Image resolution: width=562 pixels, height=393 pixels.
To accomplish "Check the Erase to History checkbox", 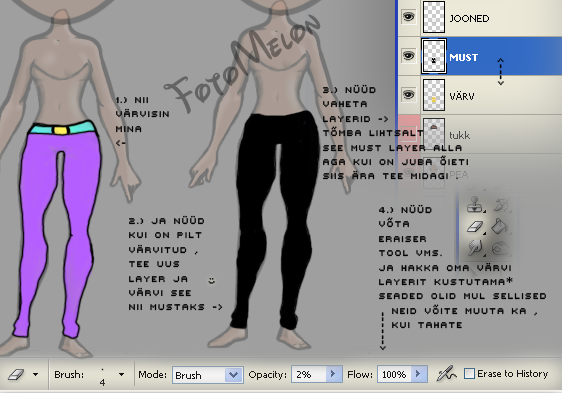I will pos(469,374).
